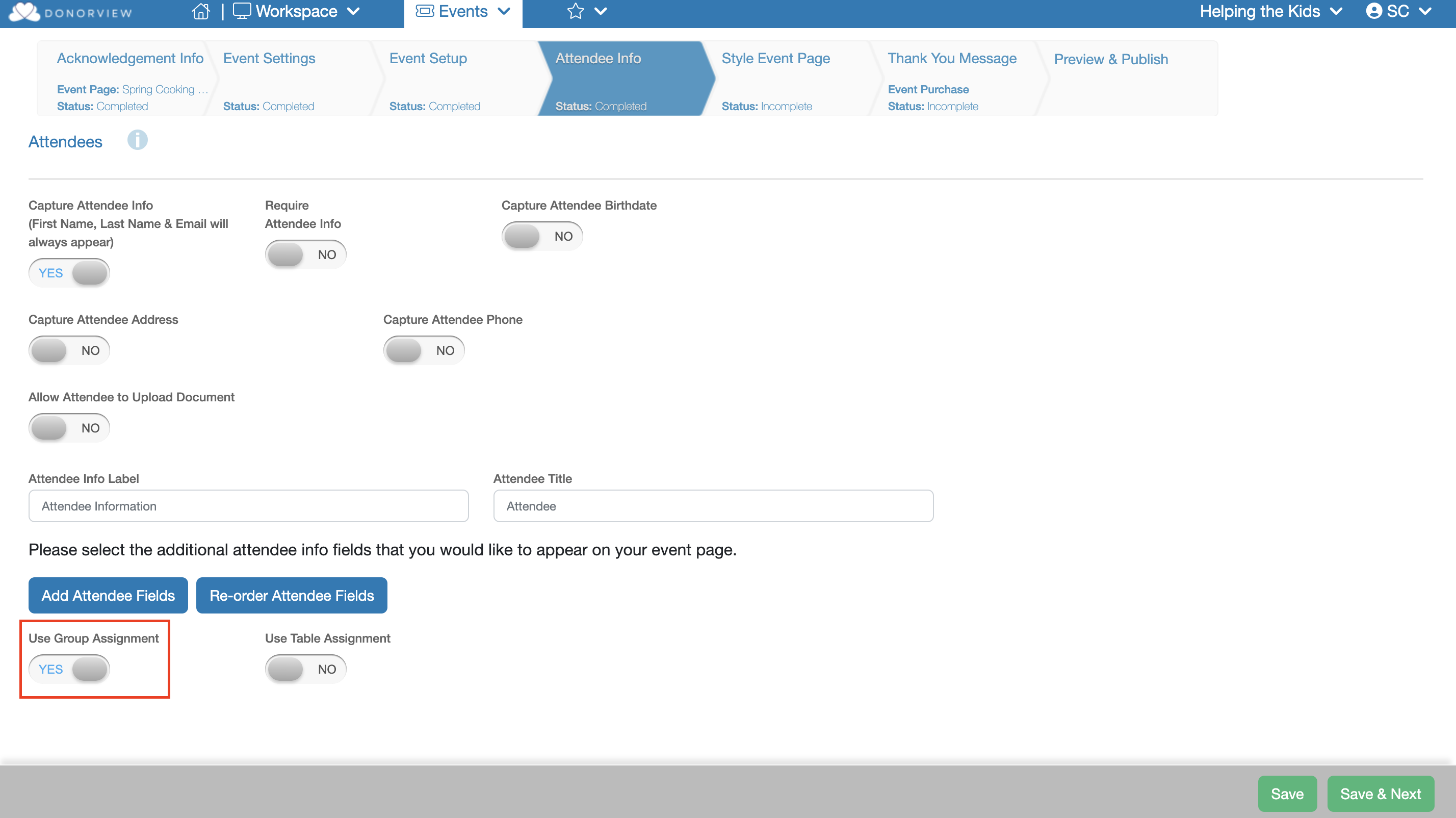Switch to Style Event Page step
This screenshot has width=1456, height=818.
click(775, 59)
